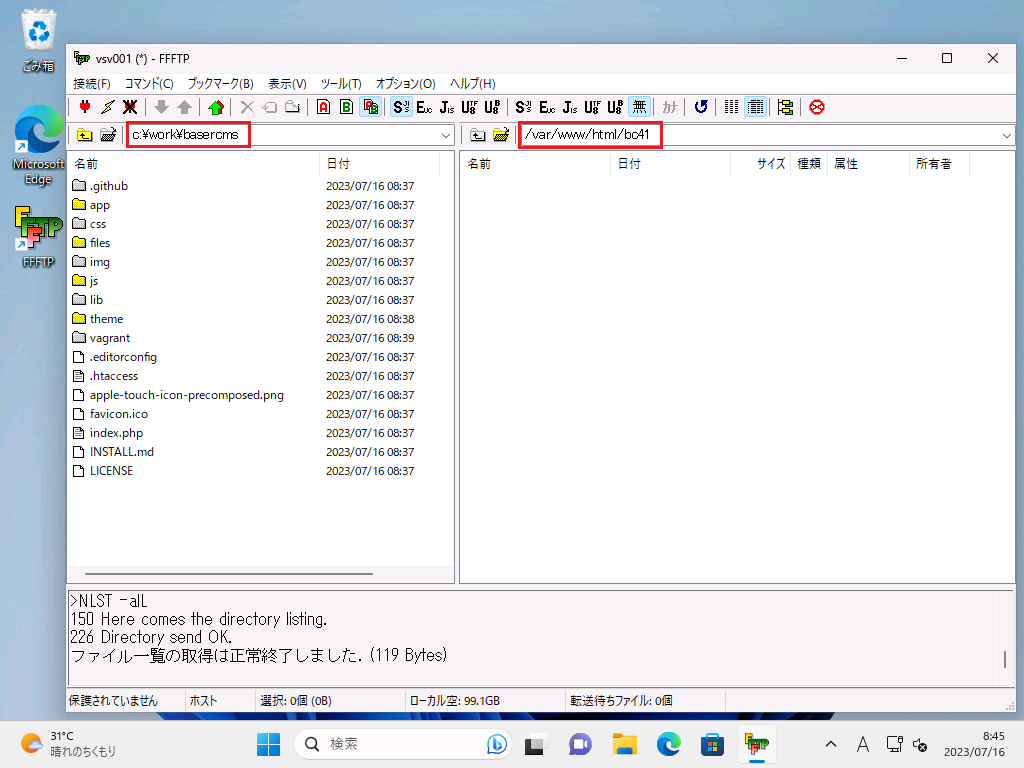Click the connect plug icon

click(x=85, y=107)
